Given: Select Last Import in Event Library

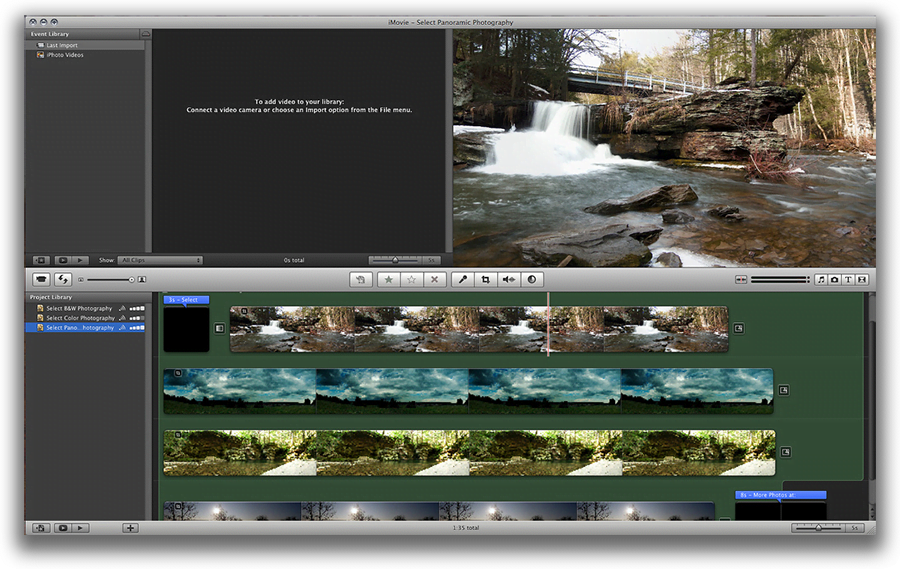Looking at the screenshot, I should (85, 45).
